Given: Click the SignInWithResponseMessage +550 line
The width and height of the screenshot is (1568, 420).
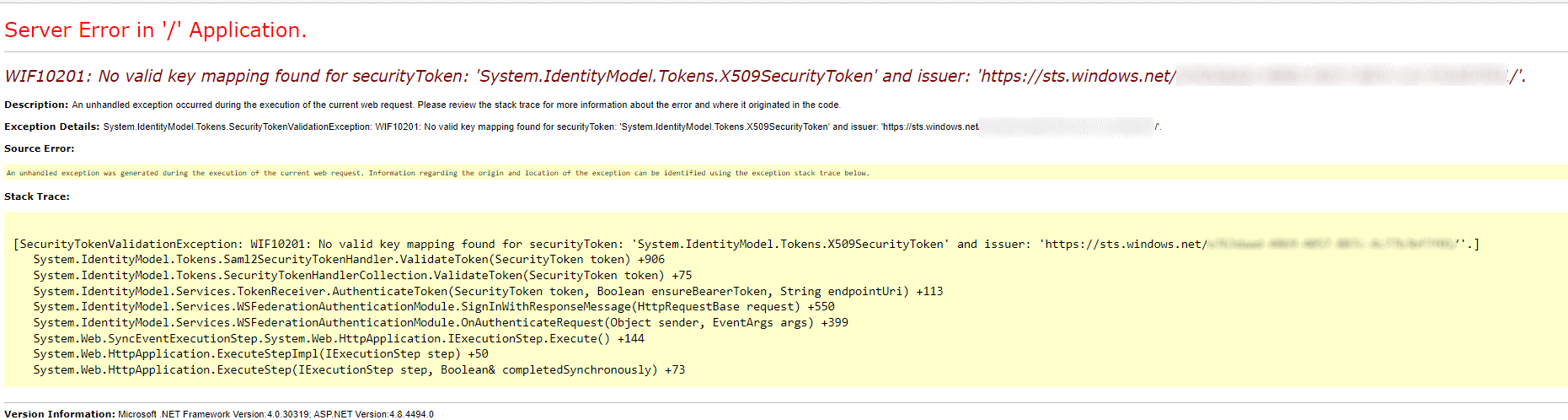Looking at the screenshot, I should 434,307.
